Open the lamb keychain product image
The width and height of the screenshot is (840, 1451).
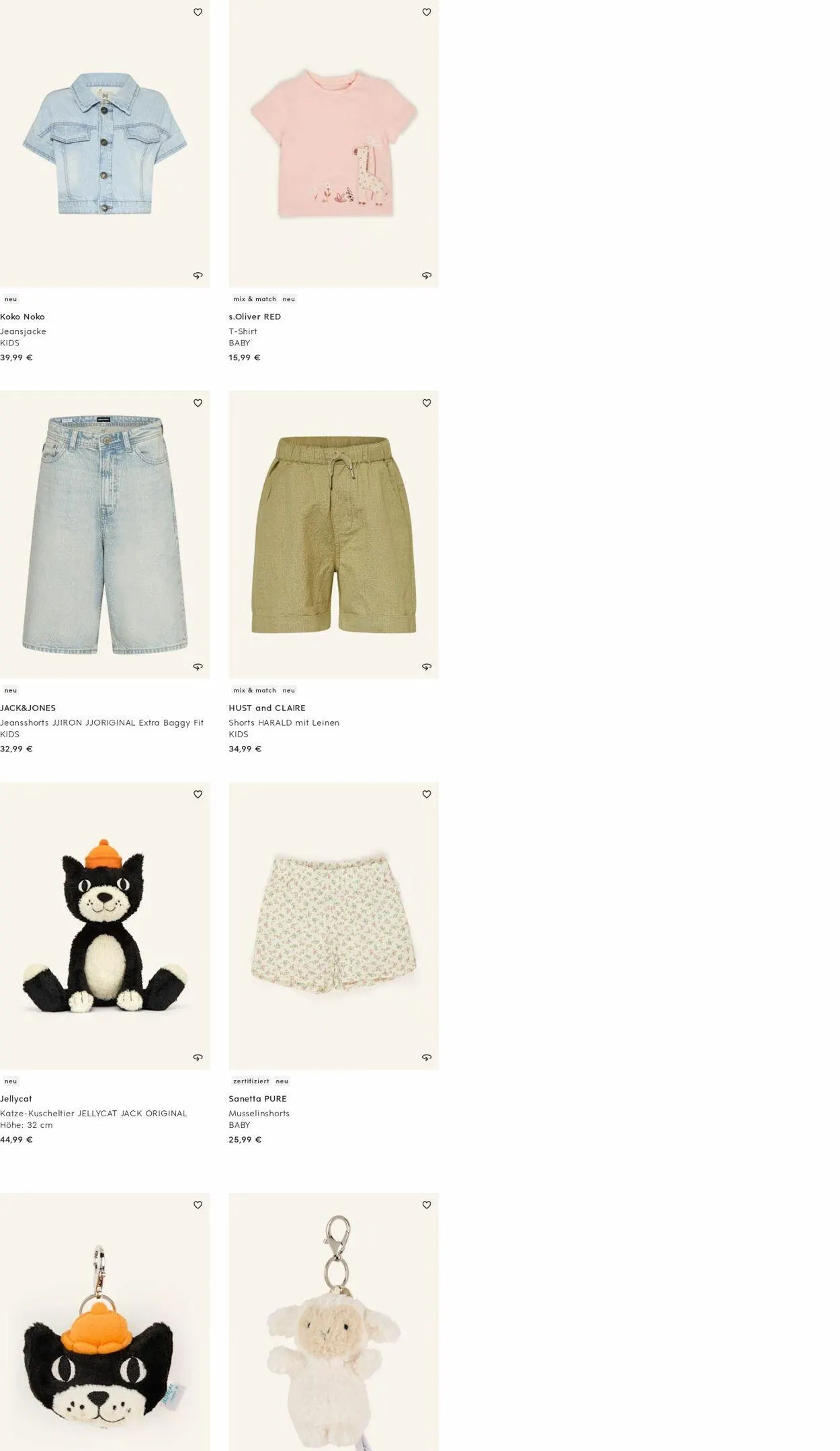point(333,1321)
